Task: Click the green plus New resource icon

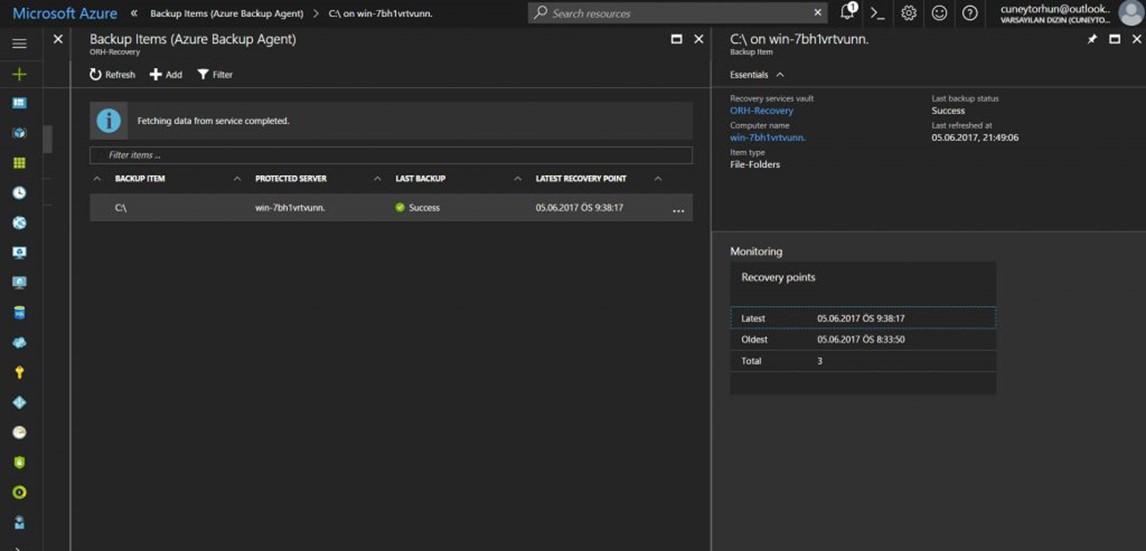Action: click(20, 74)
